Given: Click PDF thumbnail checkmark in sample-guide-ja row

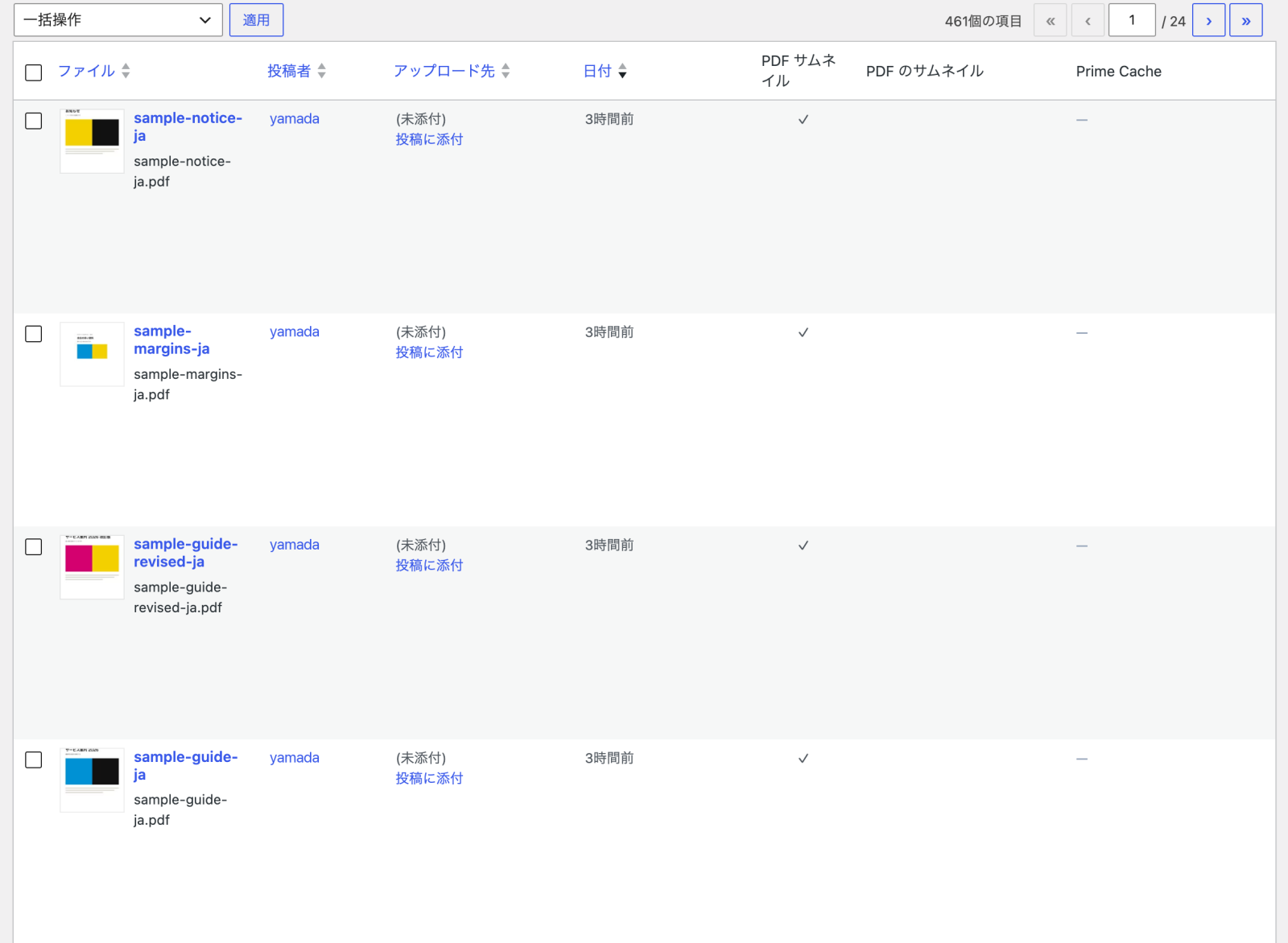Looking at the screenshot, I should 803,759.
